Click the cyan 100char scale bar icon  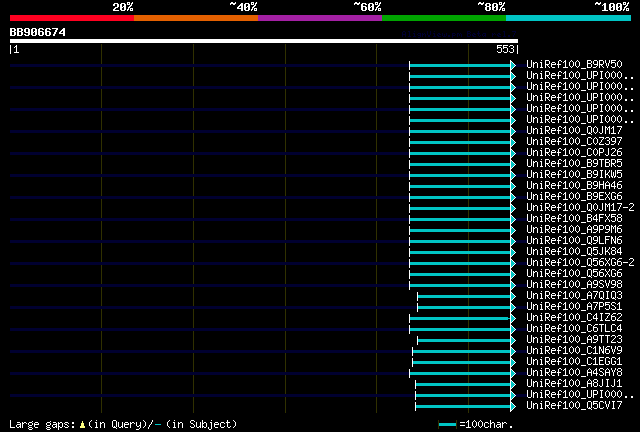[447, 425]
